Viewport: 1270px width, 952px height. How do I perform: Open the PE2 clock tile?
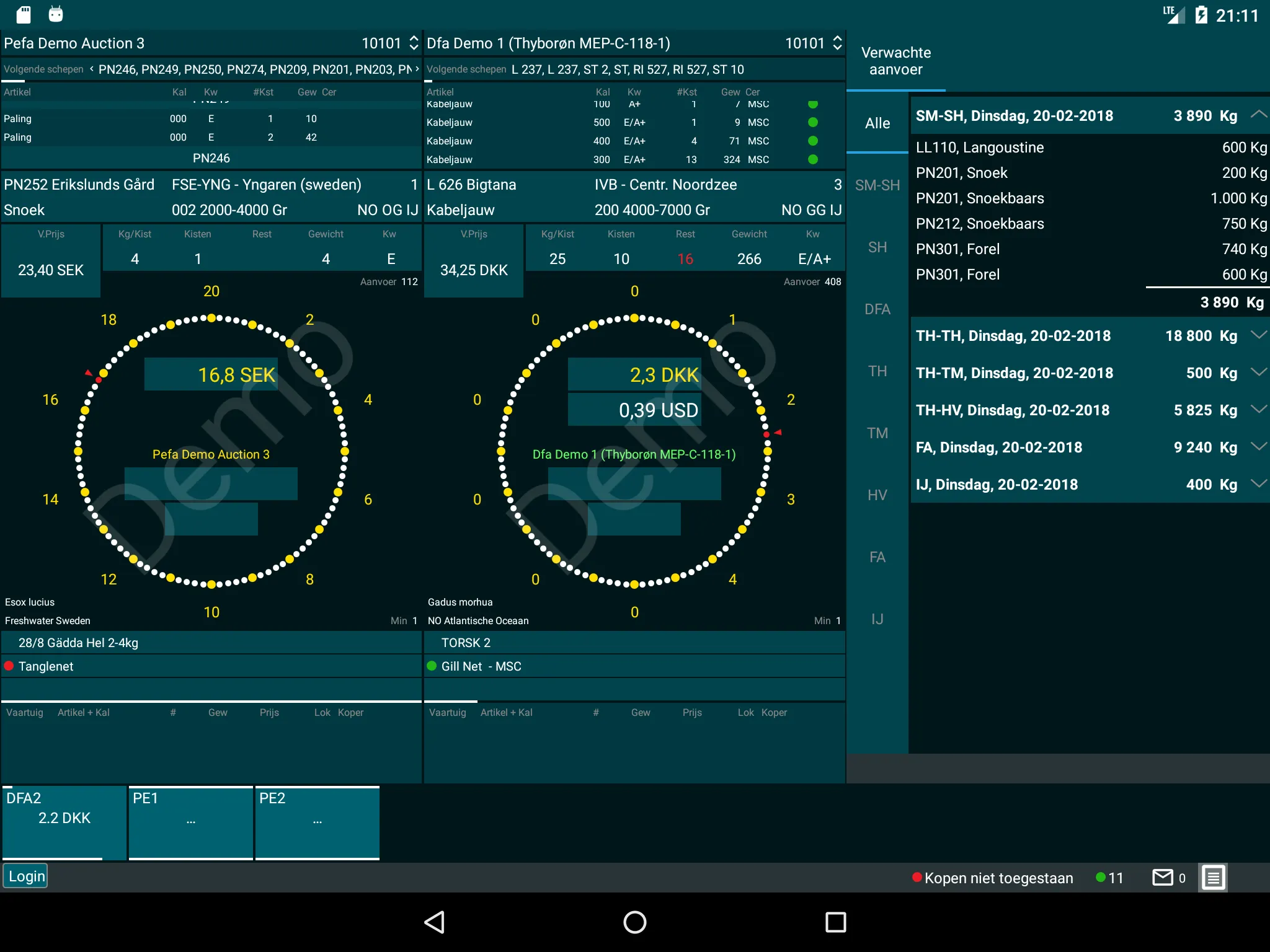point(317,822)
